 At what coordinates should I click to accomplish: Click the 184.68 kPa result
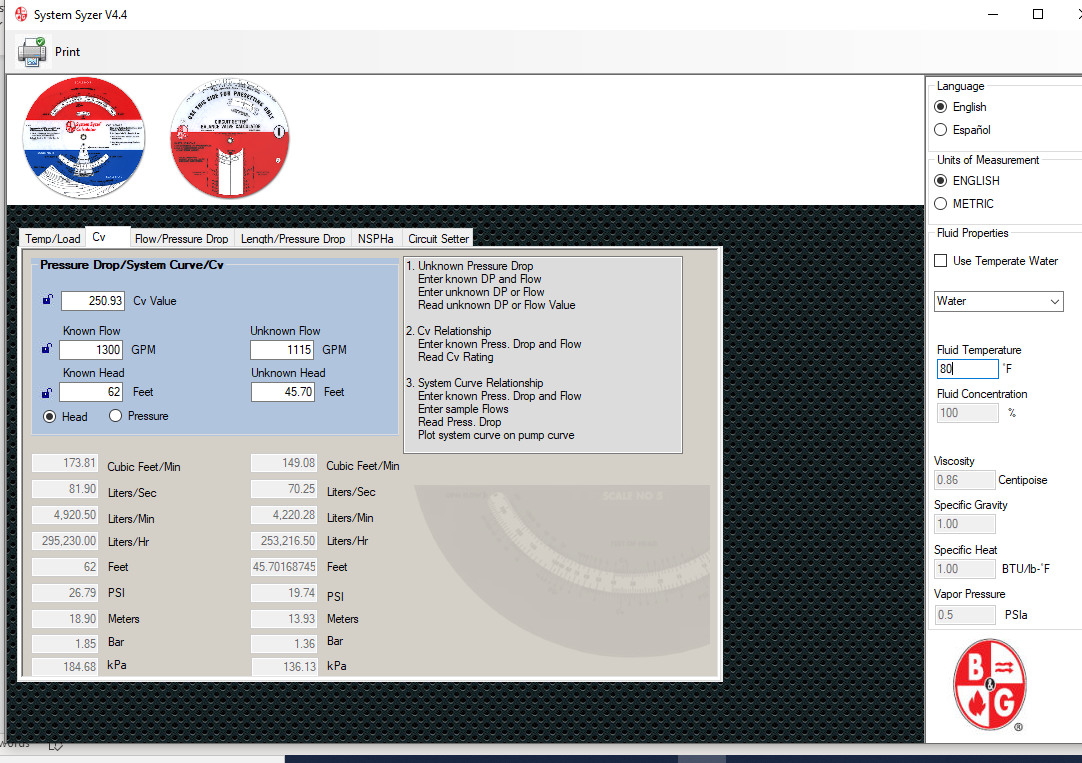click(65, 667)
